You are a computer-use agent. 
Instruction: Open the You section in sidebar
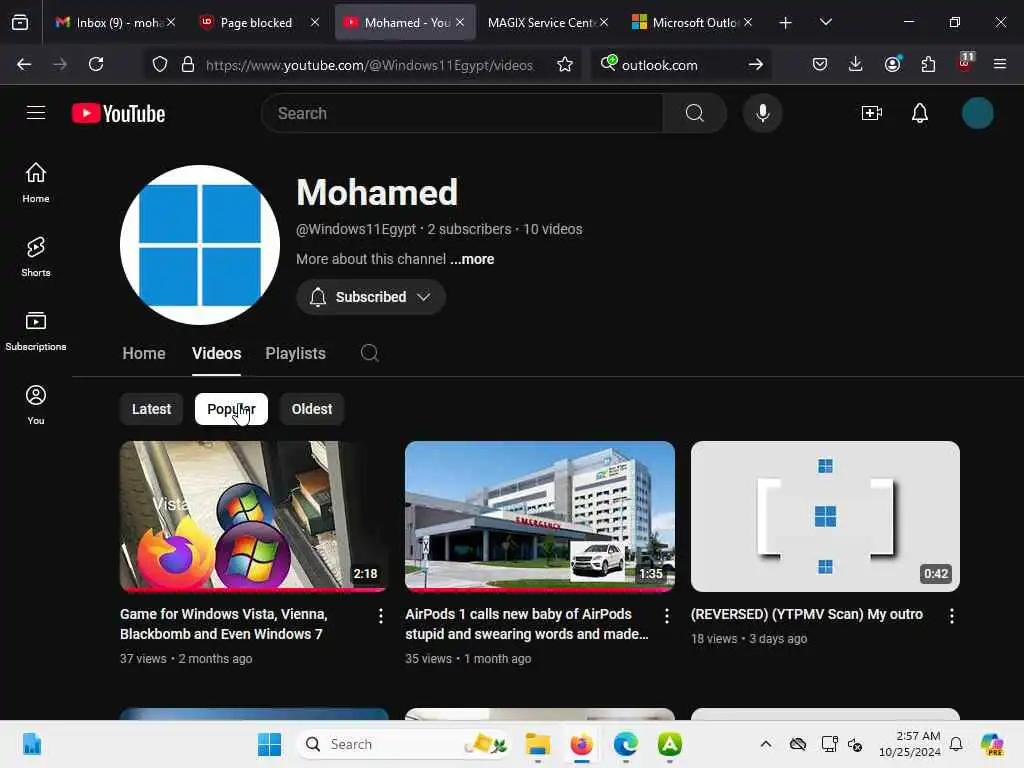pyautogui.click(x=36, y=405)
